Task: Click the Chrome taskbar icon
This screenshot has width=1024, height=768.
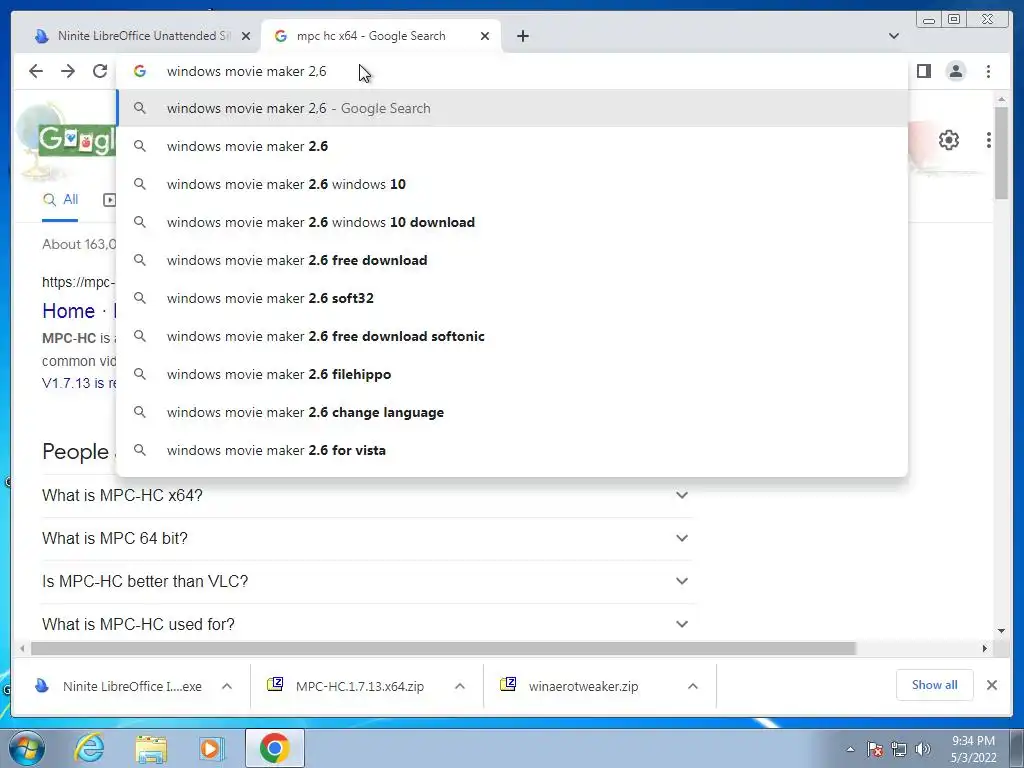Action: pos(275,748)
